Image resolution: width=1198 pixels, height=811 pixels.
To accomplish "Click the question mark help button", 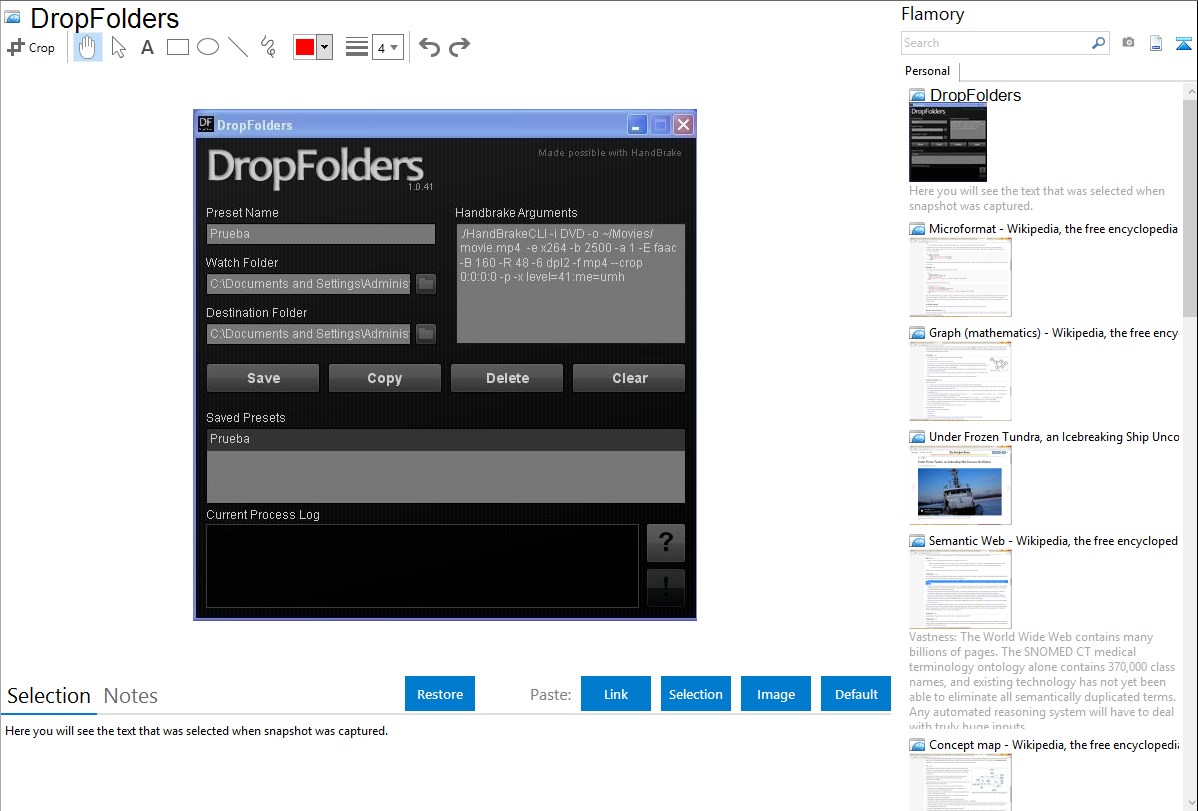I will click(x=665, y=543).
